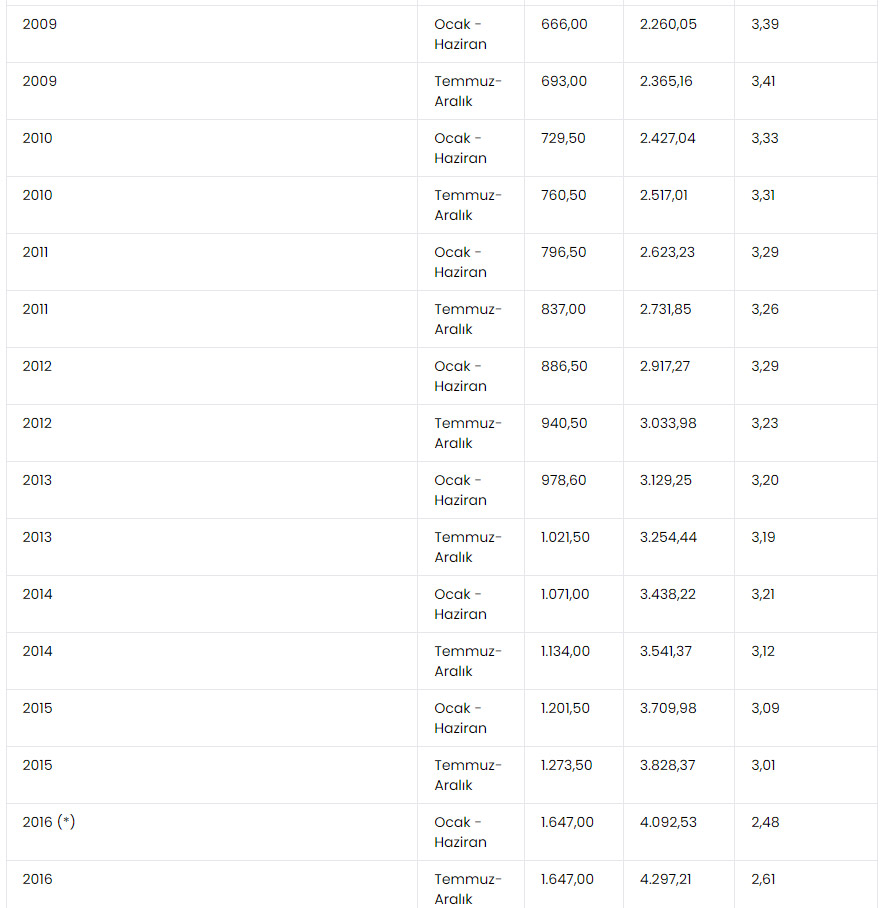Click the 3.254,44 amount cell
Viewport: 892px width, 908px height.
(668, 537)
